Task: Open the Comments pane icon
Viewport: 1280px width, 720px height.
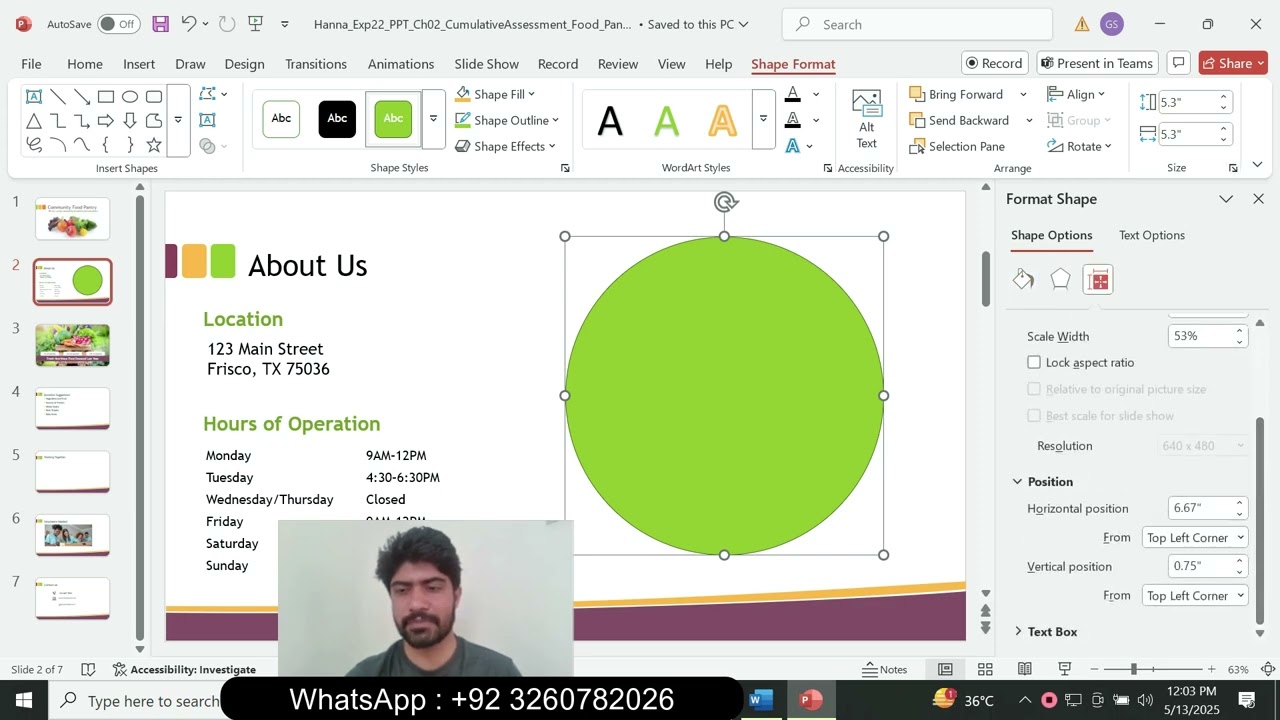Action: (x=1178, y=63)
